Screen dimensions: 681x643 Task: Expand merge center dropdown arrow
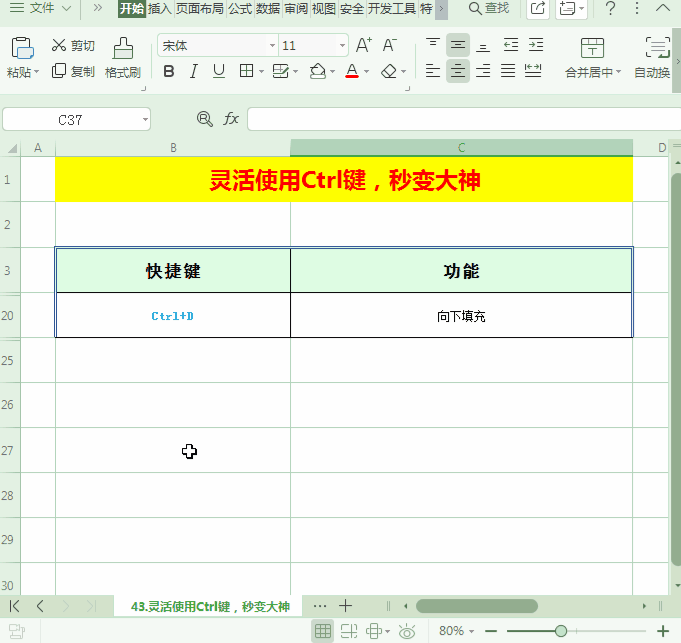(618, 72)
